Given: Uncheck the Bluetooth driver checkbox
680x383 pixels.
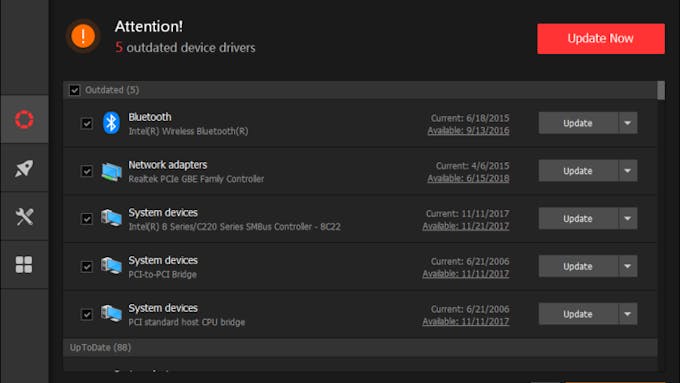Looking at the screenshot, I should (87, 124).
